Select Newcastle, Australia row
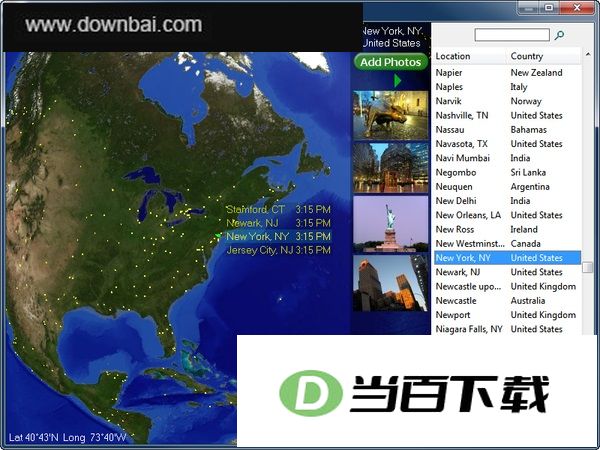 507,300
